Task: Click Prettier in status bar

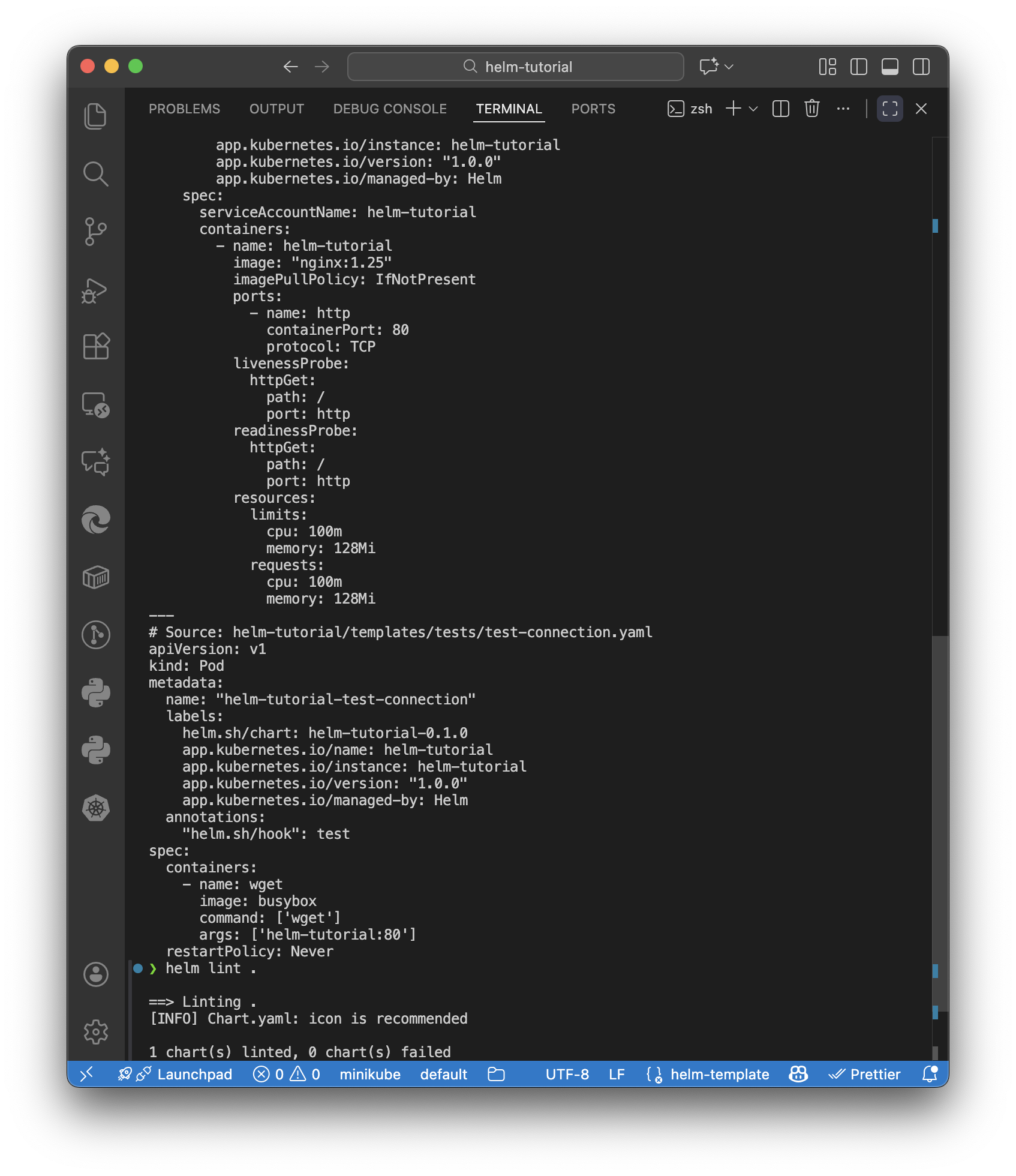Action: tap(864, 1074)
